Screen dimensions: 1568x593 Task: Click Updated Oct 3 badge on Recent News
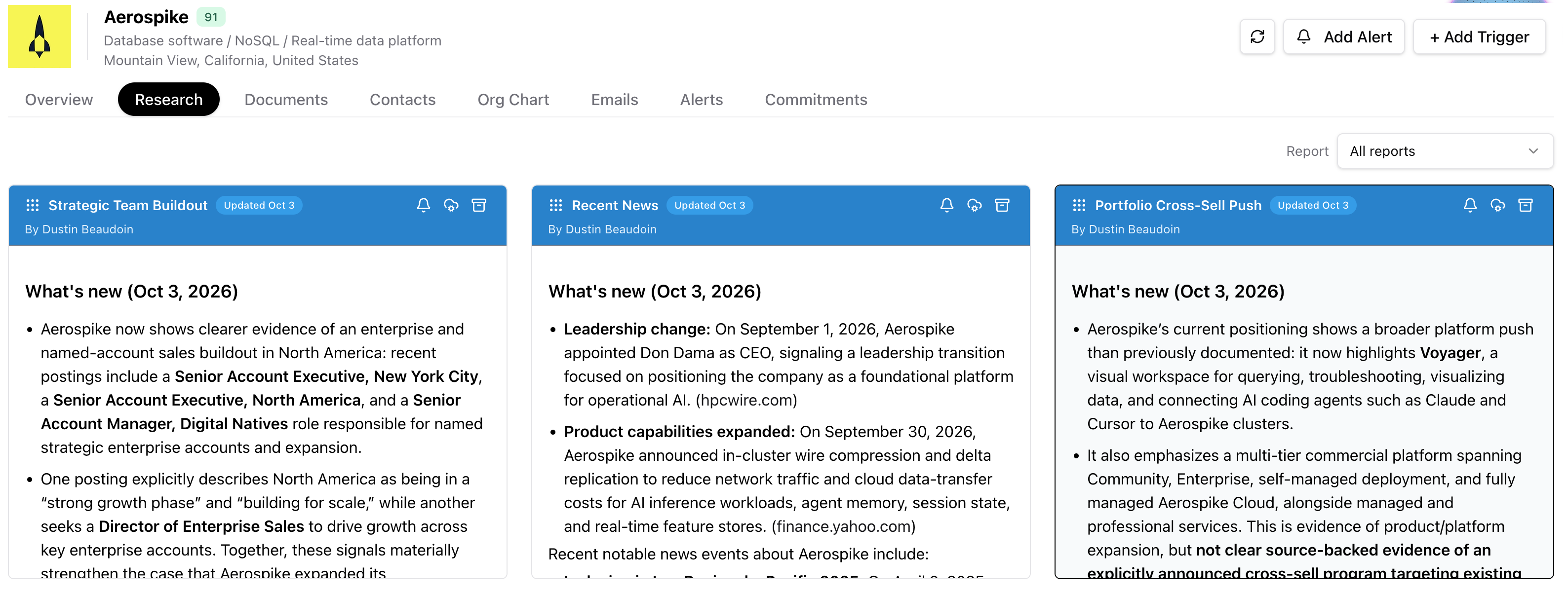tap(710, 206)
